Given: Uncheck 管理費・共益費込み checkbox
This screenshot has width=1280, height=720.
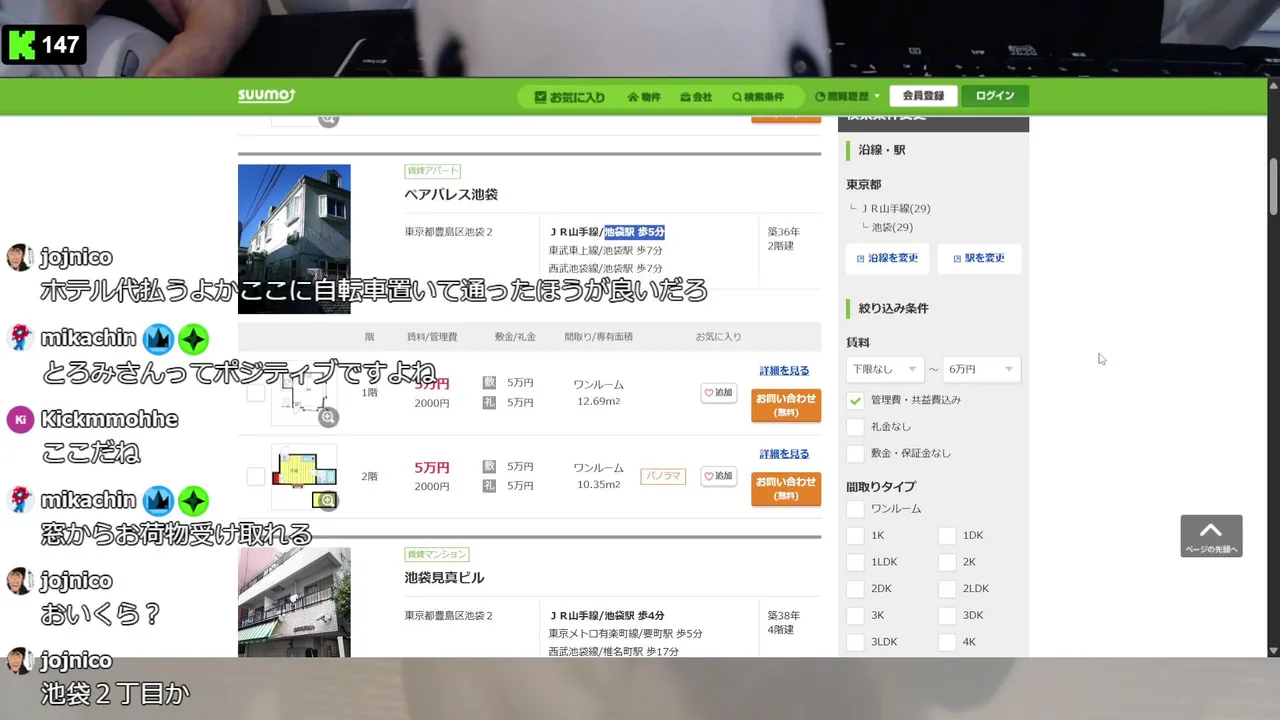Looking at the screenshot, I should (855, 400).
